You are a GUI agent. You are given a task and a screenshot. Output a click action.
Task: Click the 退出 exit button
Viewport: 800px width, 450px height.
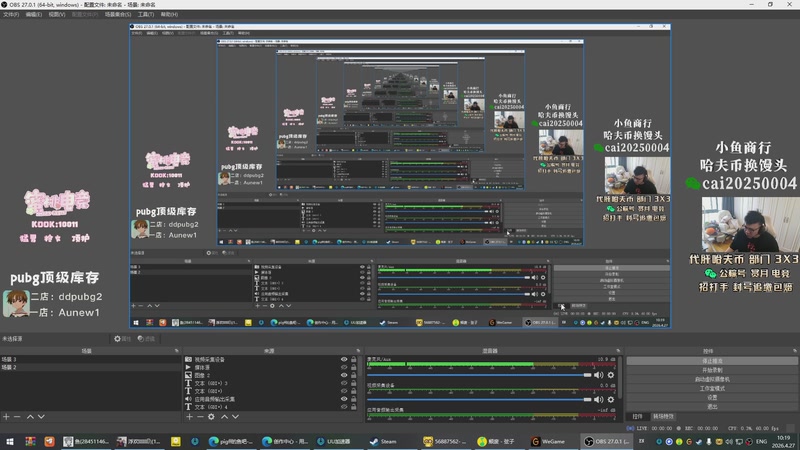coord(712,407)
